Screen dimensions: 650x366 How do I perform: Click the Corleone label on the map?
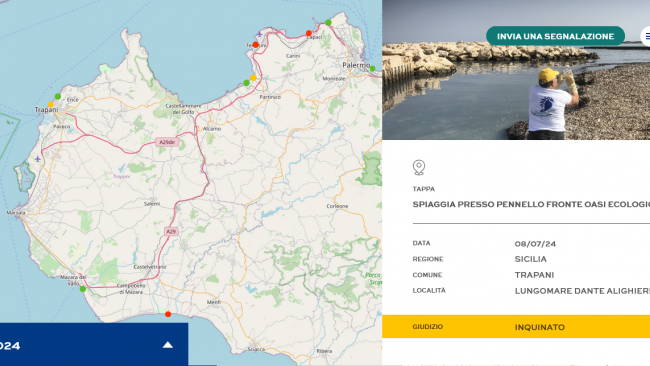pos(337,206)
